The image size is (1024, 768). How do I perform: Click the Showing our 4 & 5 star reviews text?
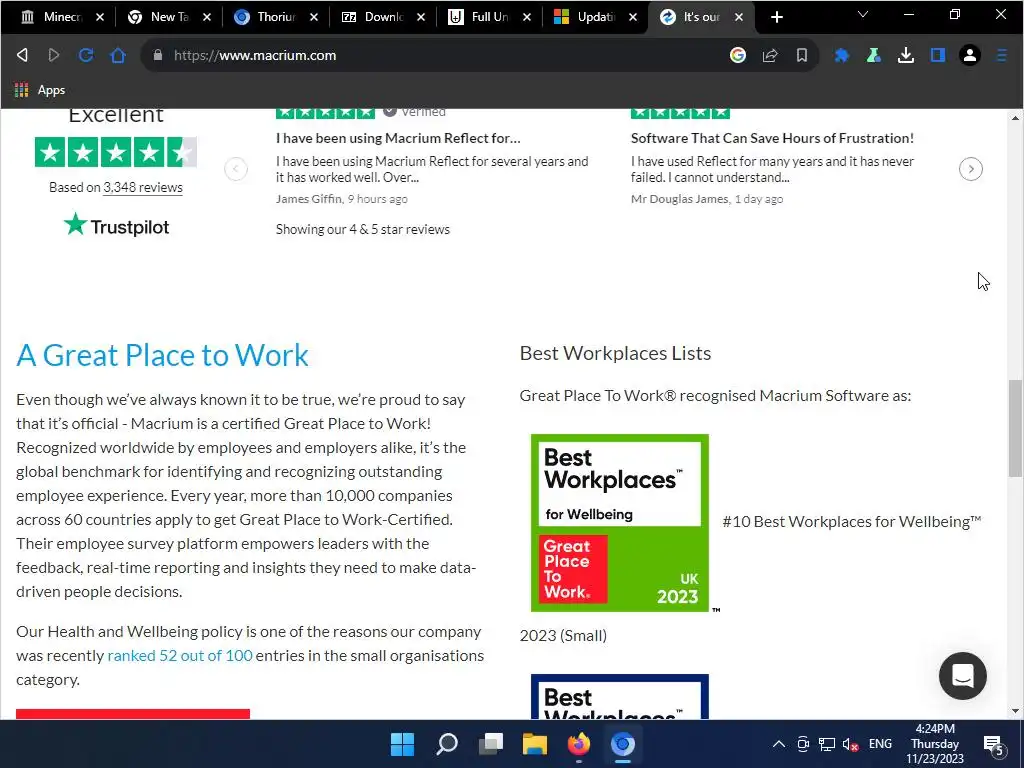click(x=362, y=229)
